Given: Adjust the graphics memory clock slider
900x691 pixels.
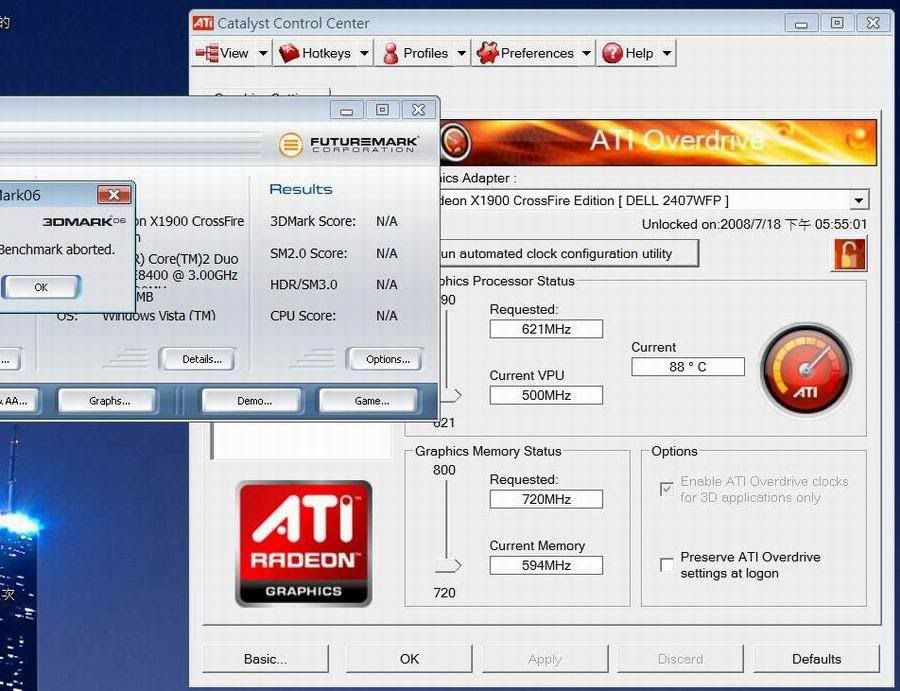Looking at the screenshot, I should (x=449, y=566).
